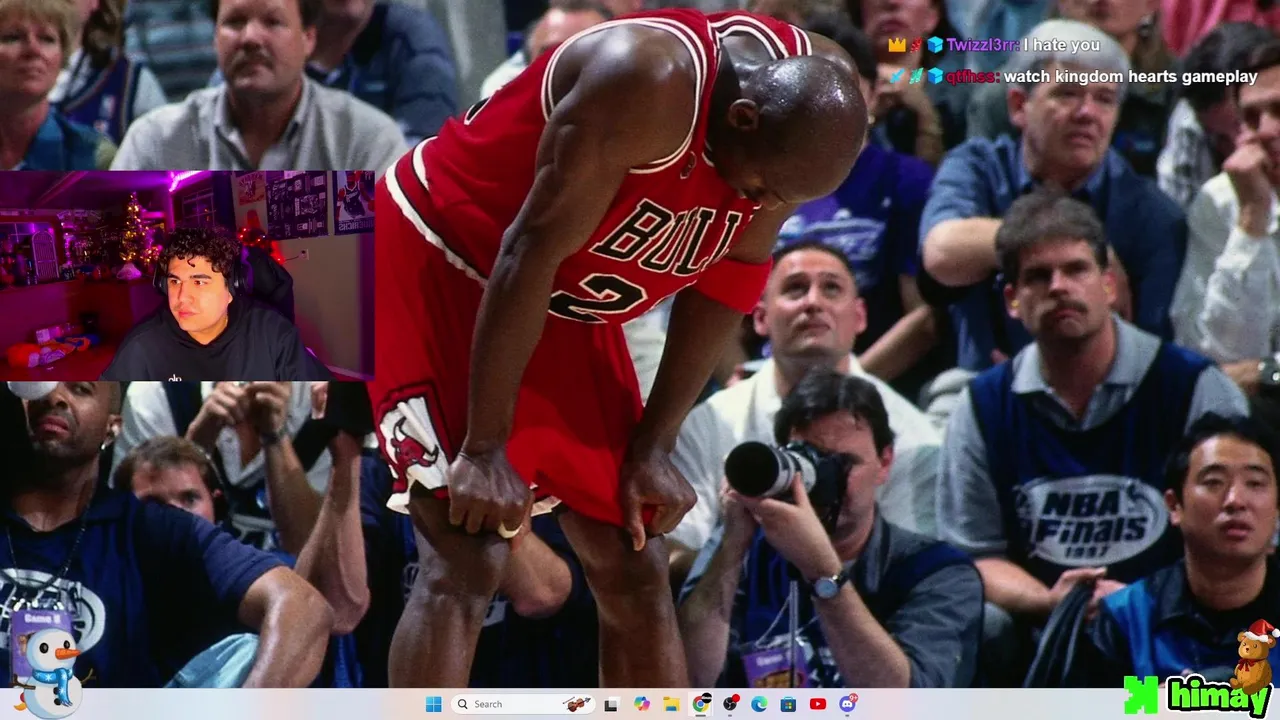Launch YouTube app from the taskbar
Screen dimensions: 1280x720
point(818,704)
